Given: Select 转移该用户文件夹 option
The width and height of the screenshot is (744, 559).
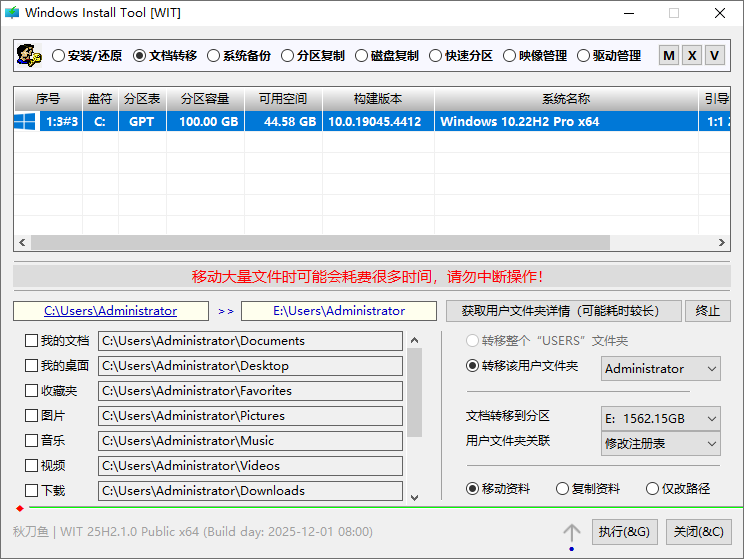Looking at the screenshot, I should [522, 366].
